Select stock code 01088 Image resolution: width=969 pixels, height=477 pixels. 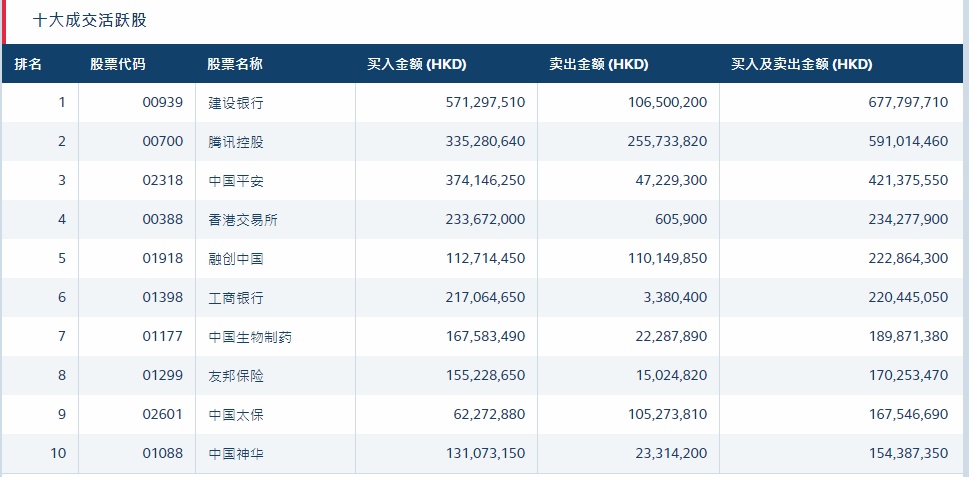tap(163, 453)
